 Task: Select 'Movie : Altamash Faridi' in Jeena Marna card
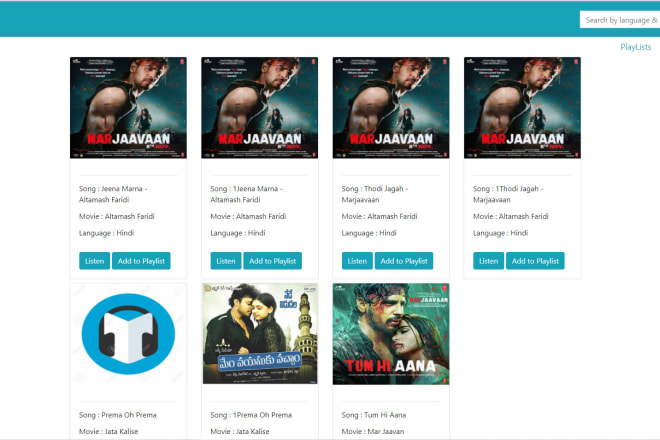[x=117, y=216]
